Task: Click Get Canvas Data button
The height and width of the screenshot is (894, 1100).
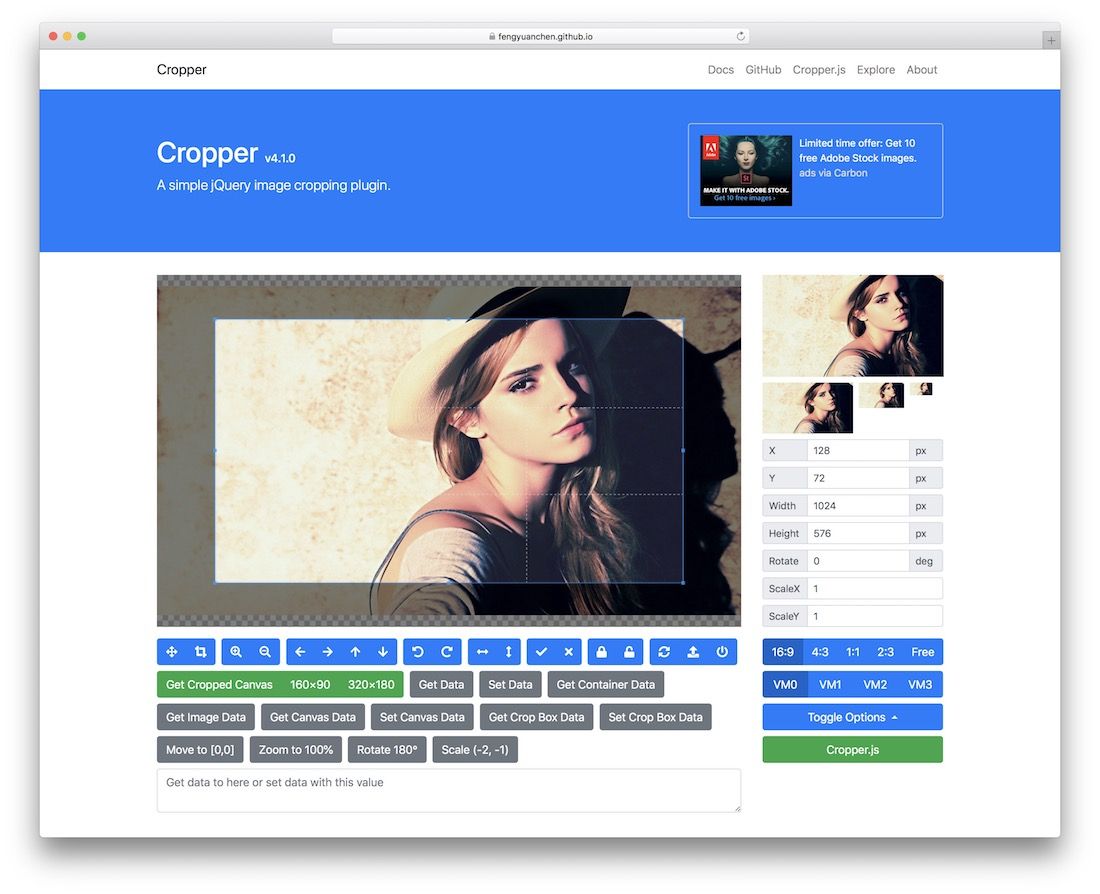Action: coord(313,717)
